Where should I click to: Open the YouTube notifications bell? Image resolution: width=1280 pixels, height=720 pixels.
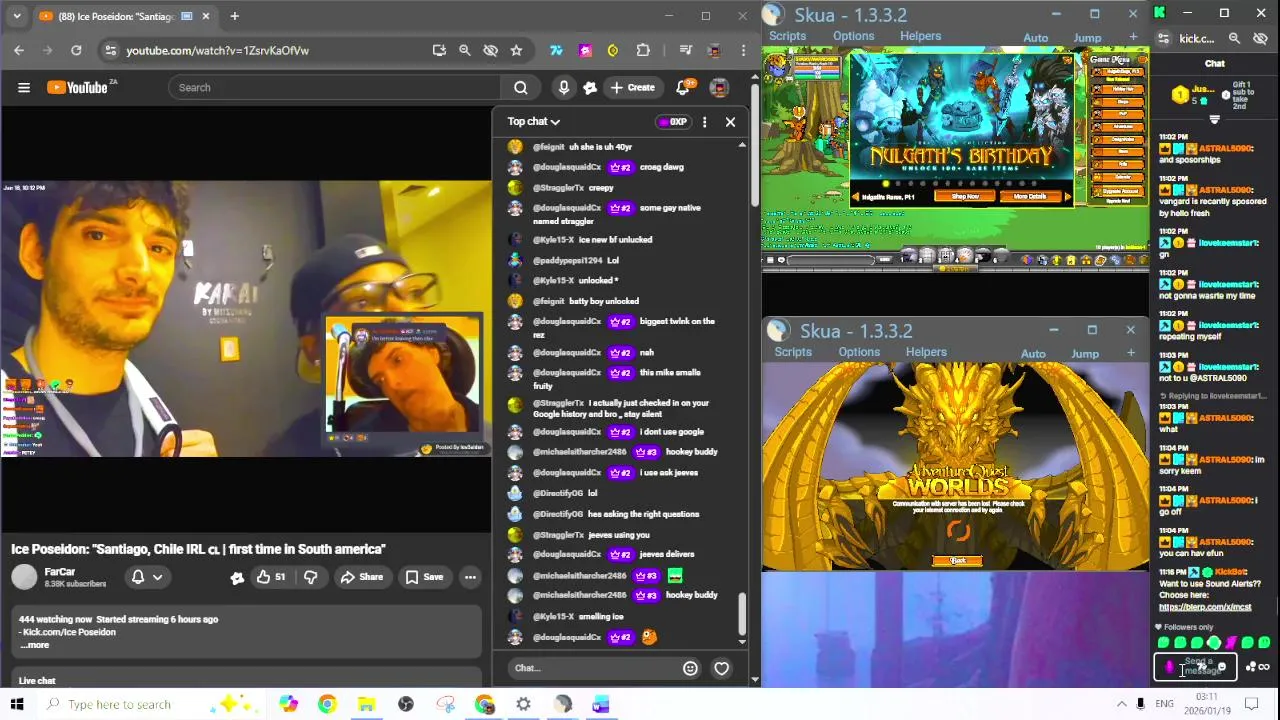pos(683,88)
